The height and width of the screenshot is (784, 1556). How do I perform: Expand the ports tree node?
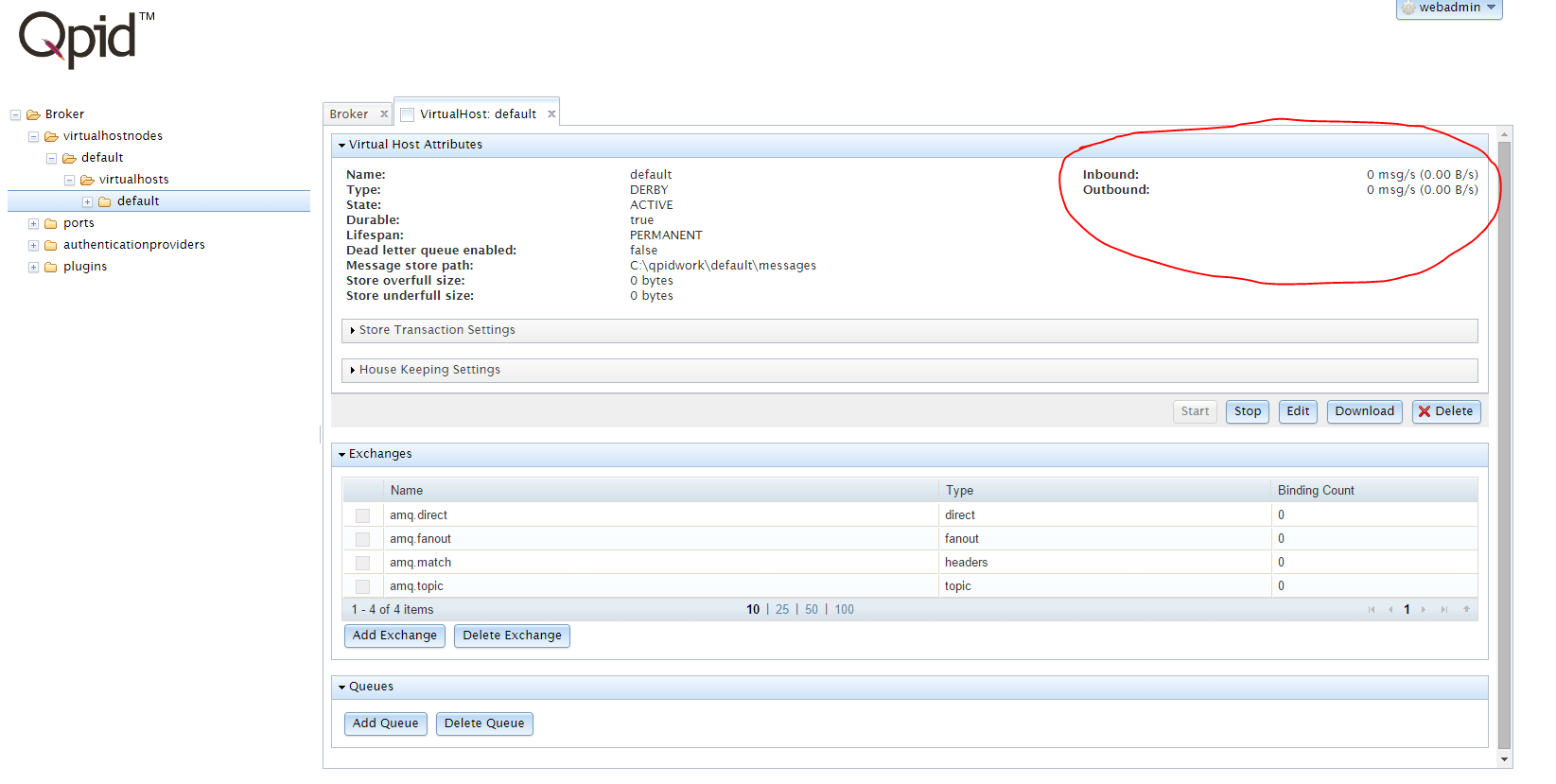pos(33,224)
